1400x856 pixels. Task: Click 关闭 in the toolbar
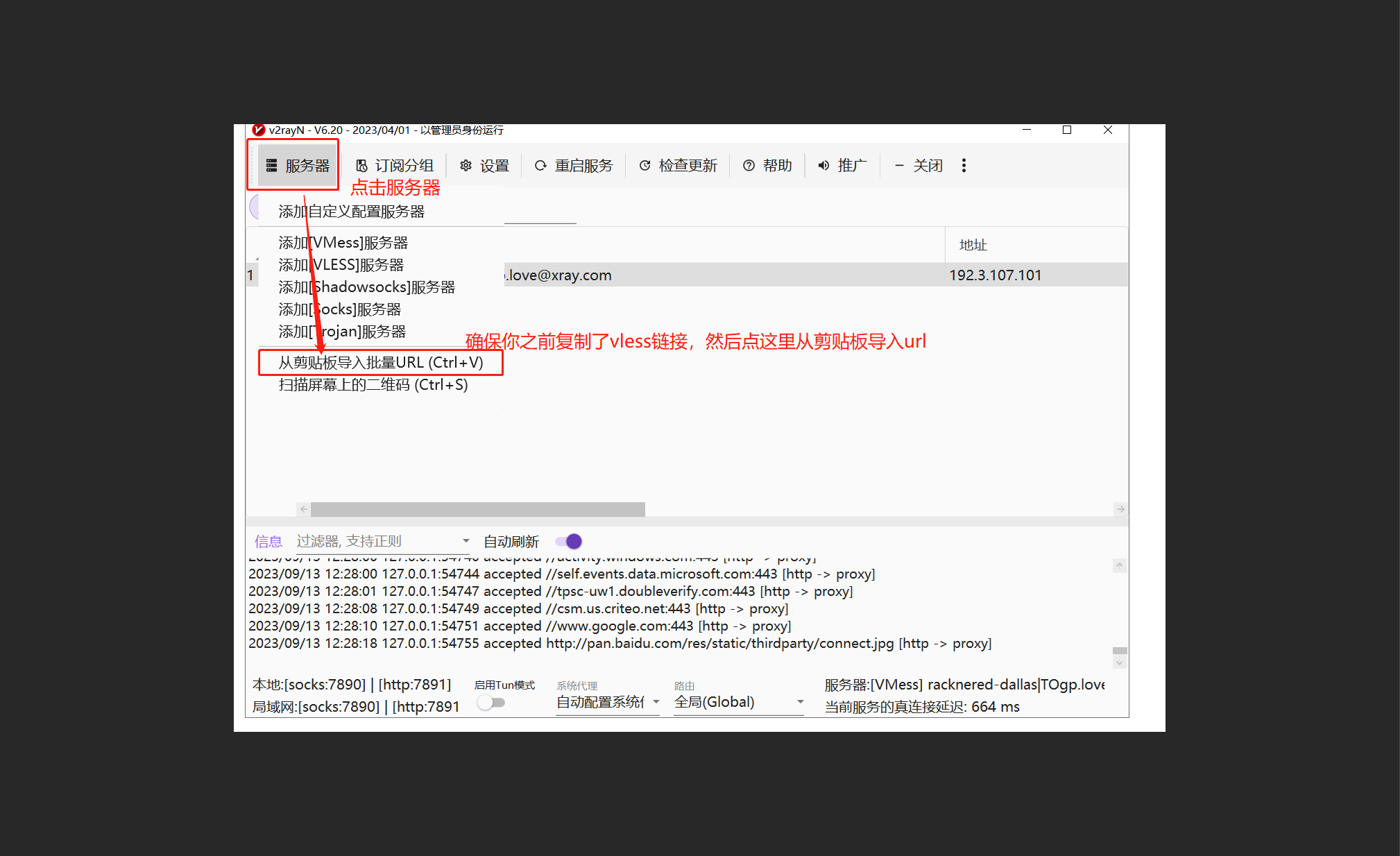918,166
